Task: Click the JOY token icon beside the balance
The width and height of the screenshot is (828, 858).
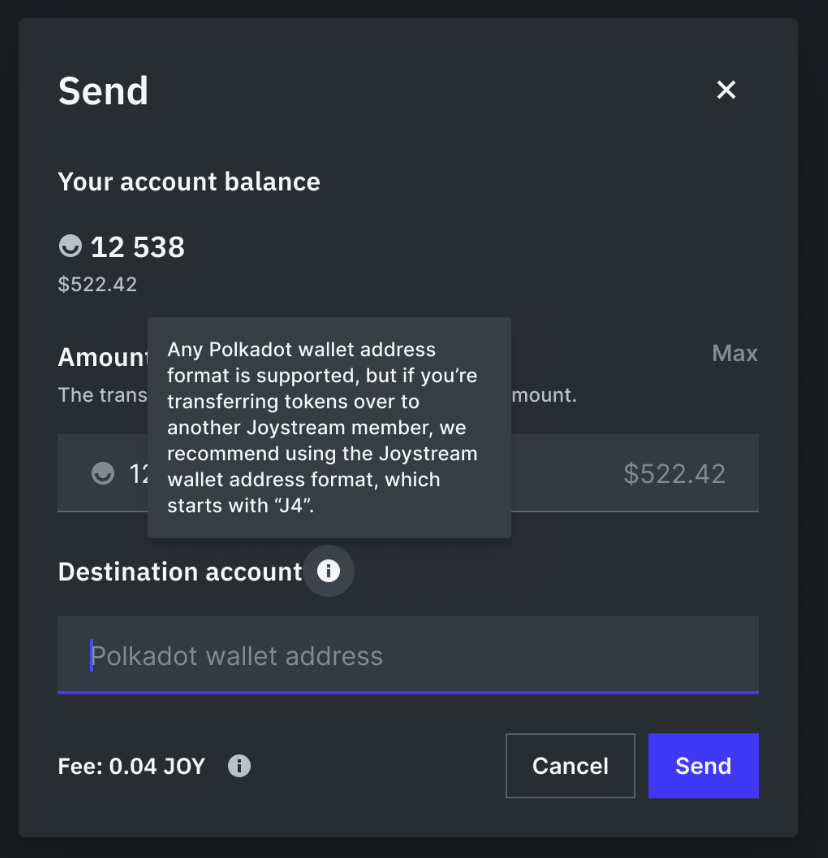Action: click(x=70, y=246)
